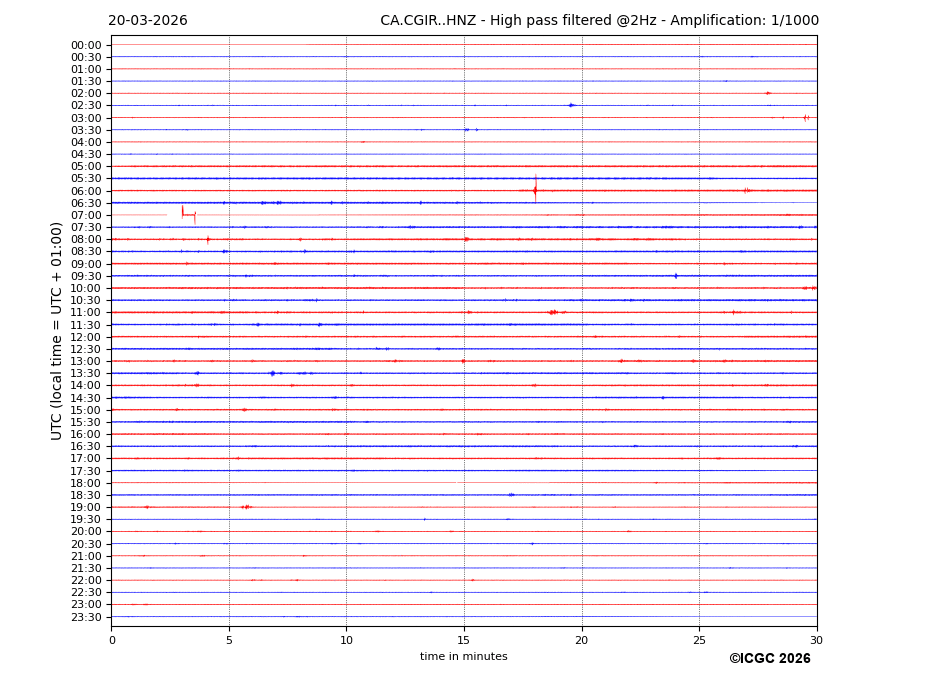
Task: Click the x-axis tick labeled 15
Action: point(464,639)
